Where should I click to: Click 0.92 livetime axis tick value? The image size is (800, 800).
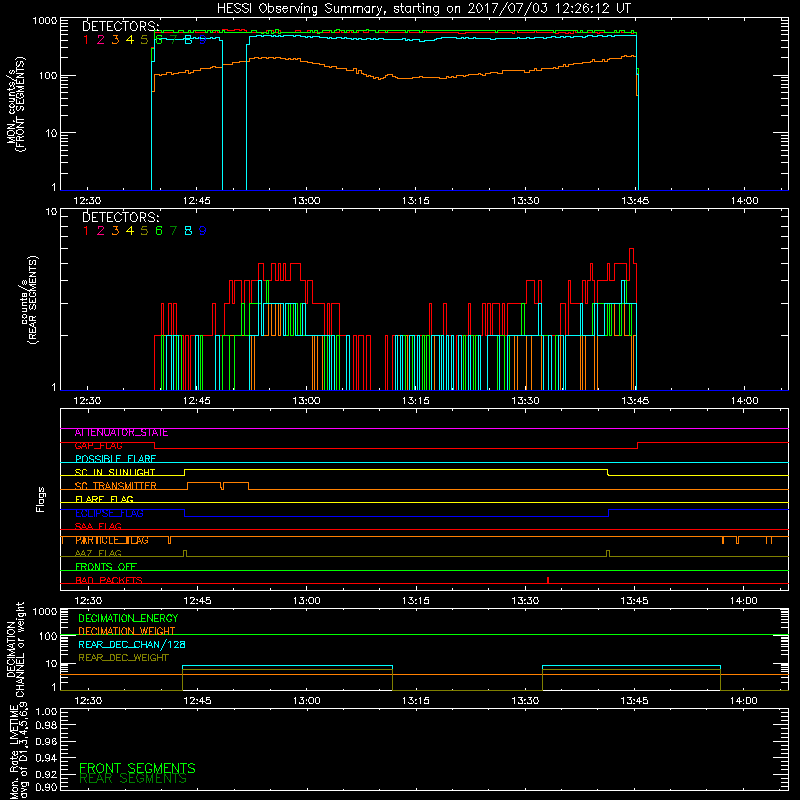(46, 774)
